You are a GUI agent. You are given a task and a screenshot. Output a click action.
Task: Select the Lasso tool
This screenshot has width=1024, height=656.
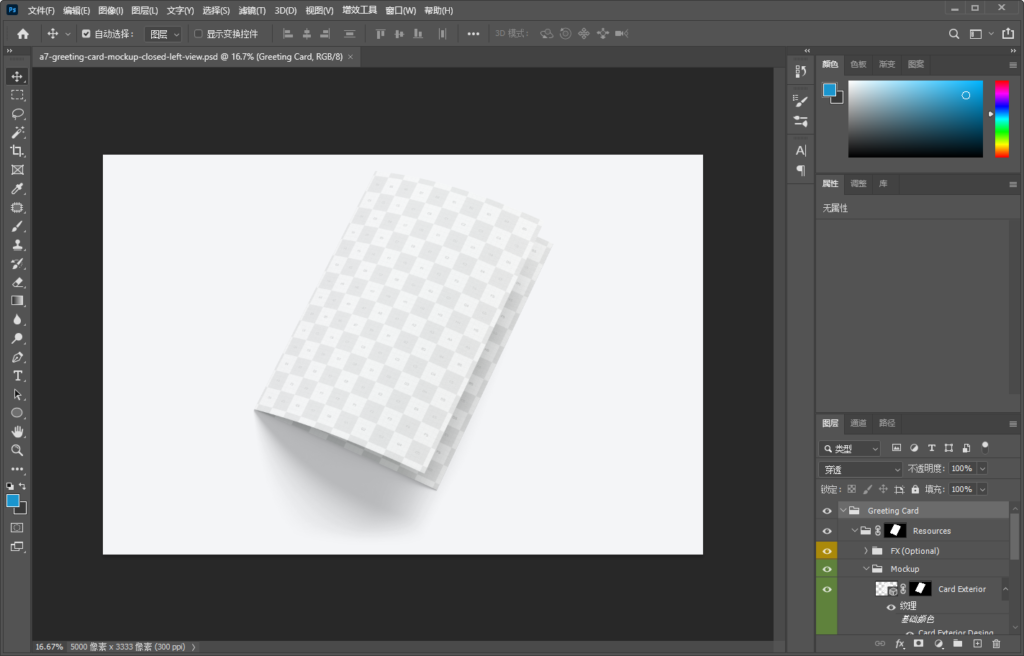17,114
